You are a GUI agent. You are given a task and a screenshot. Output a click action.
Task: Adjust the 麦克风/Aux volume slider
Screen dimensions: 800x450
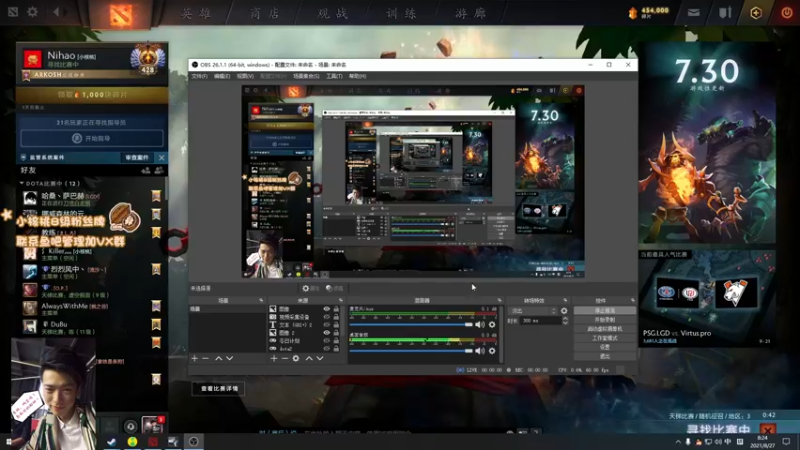tap(411, 324)
